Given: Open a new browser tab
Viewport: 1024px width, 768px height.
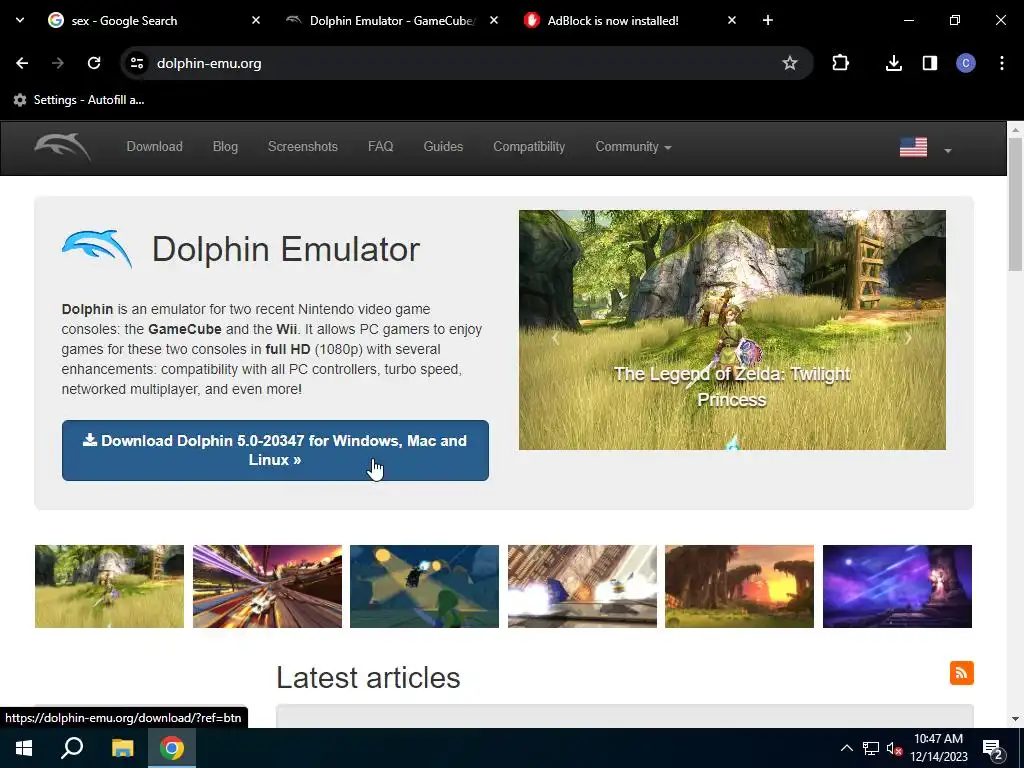Looking at the screenshot, I should 768,21.
